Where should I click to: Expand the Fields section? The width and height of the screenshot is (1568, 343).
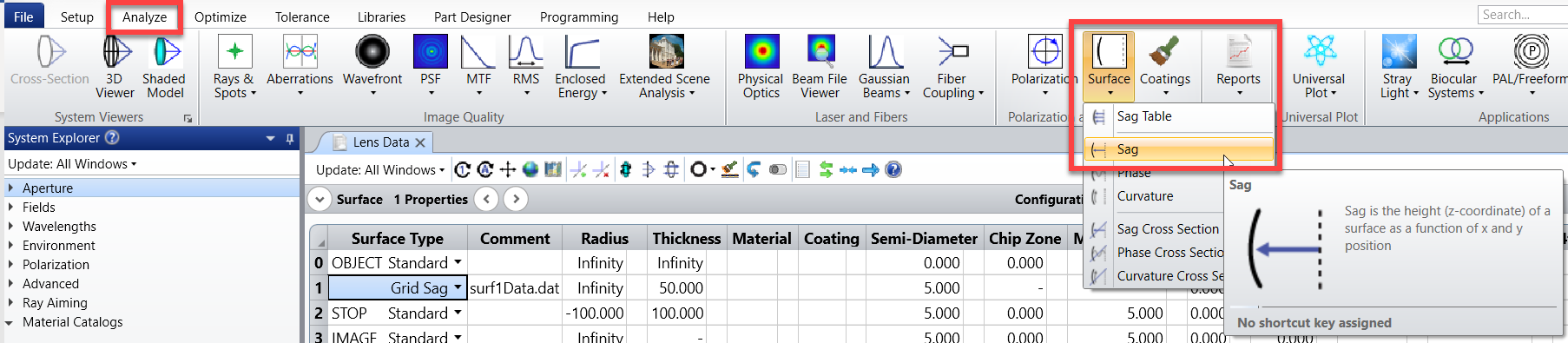click(10, 207)
